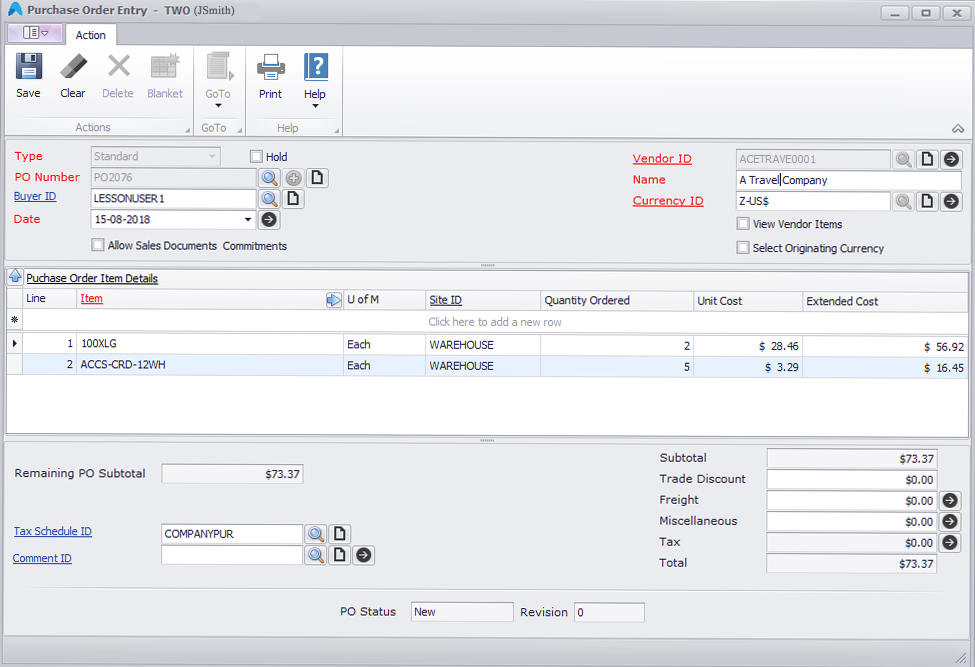Open the Comment ID note icon
The width and height of the screenshot is (975, 667).
click(340, 555)
